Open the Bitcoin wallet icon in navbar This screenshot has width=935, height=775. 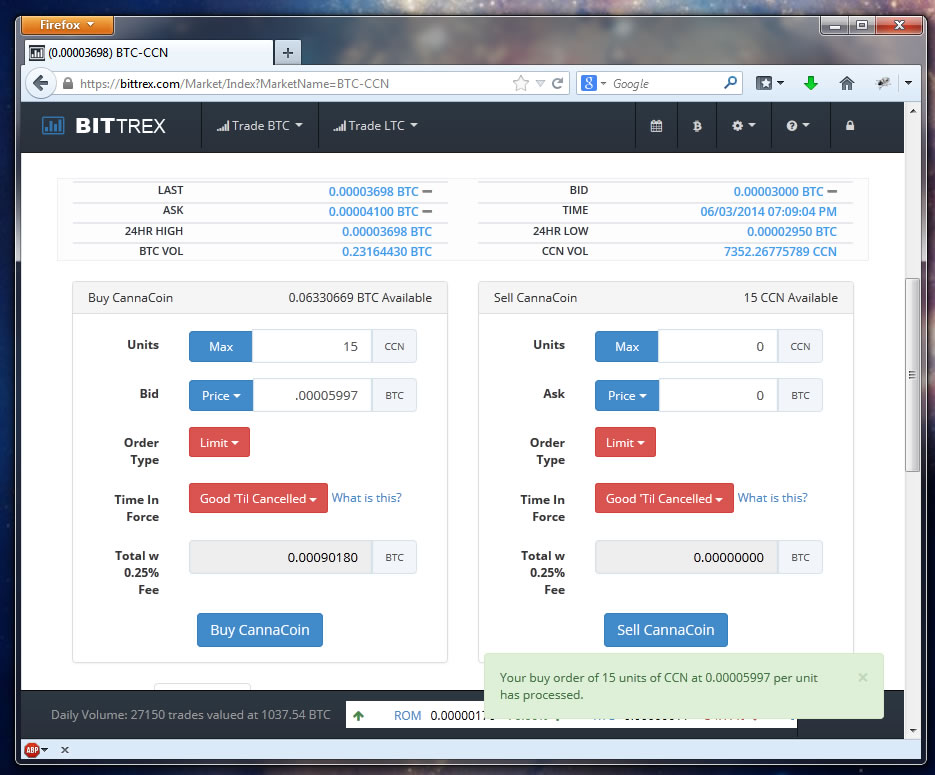697,126
